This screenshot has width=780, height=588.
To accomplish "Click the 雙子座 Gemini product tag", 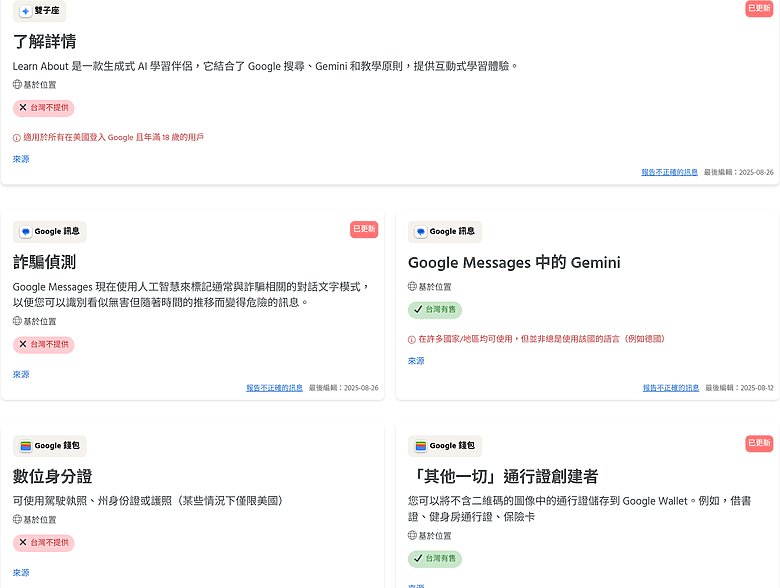I will pos(39,10).
